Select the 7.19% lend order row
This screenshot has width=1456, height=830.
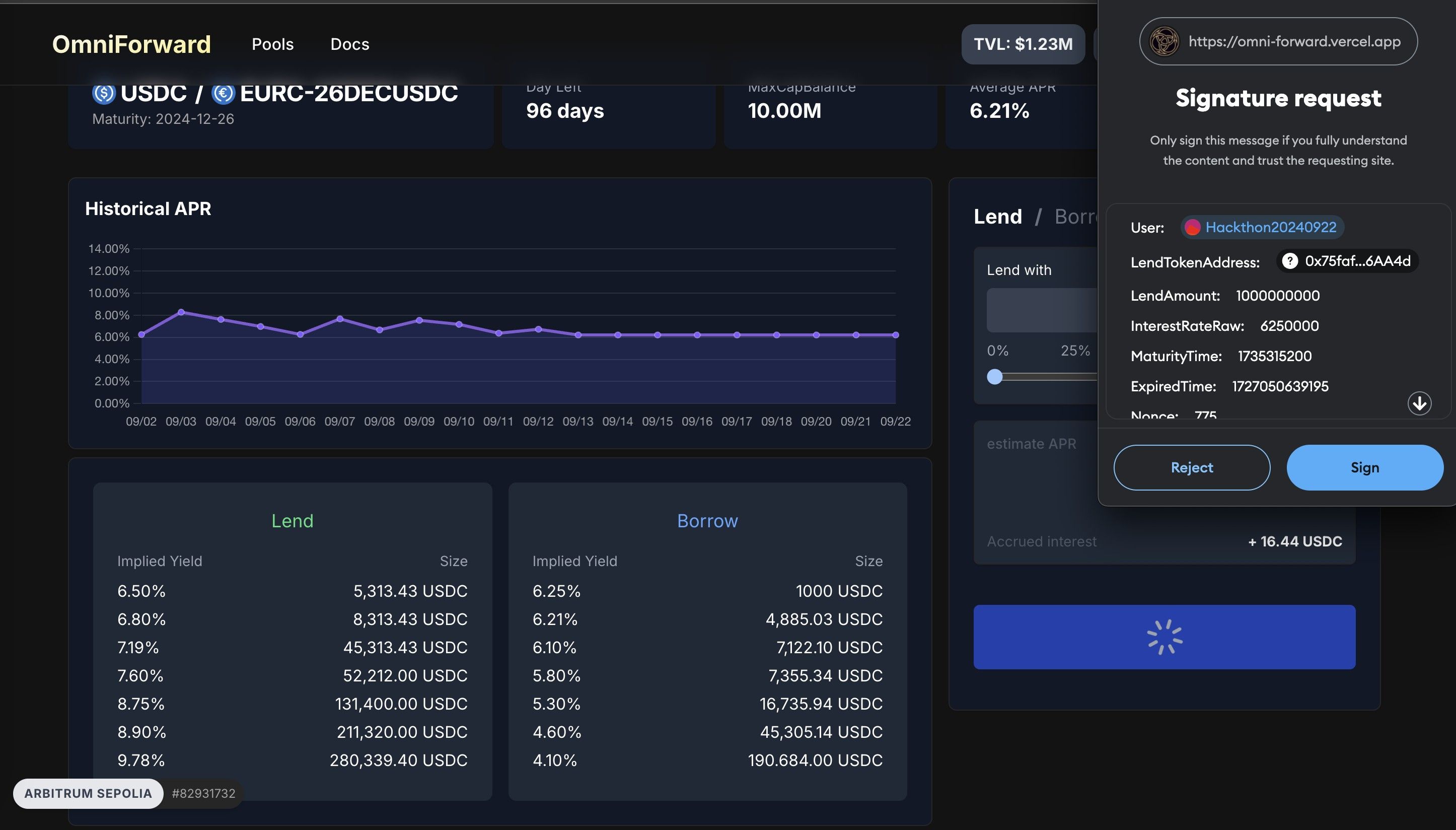click(x=293, y=648)
